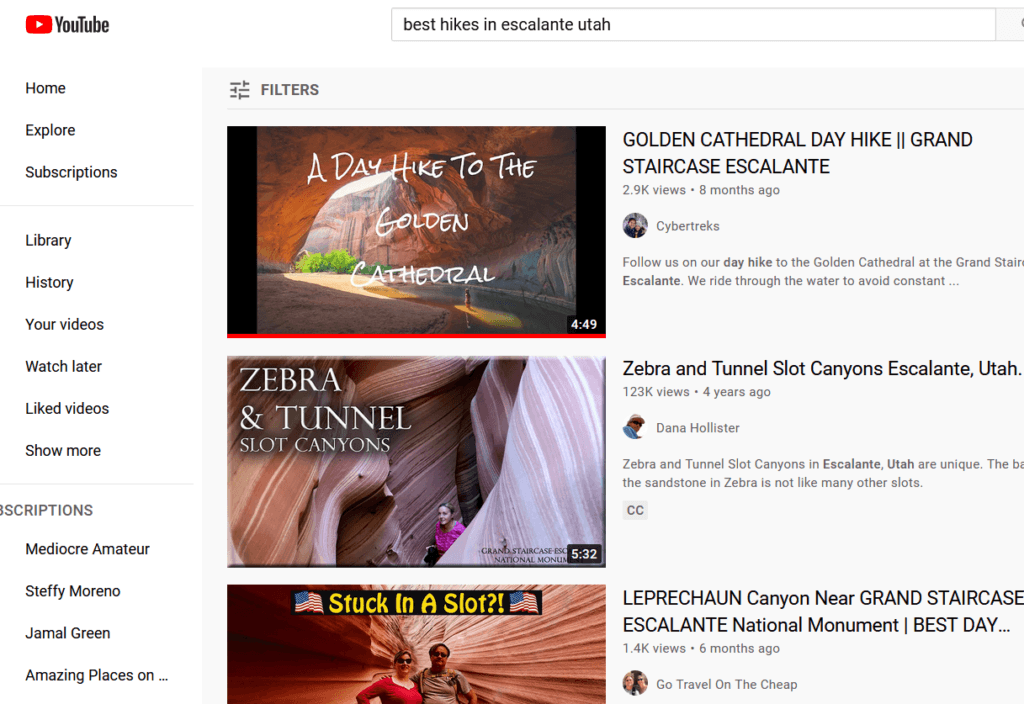Screen dimensions: 1024x704
Task: Click Dana Hollister channel name
Action: coord(697,428)
